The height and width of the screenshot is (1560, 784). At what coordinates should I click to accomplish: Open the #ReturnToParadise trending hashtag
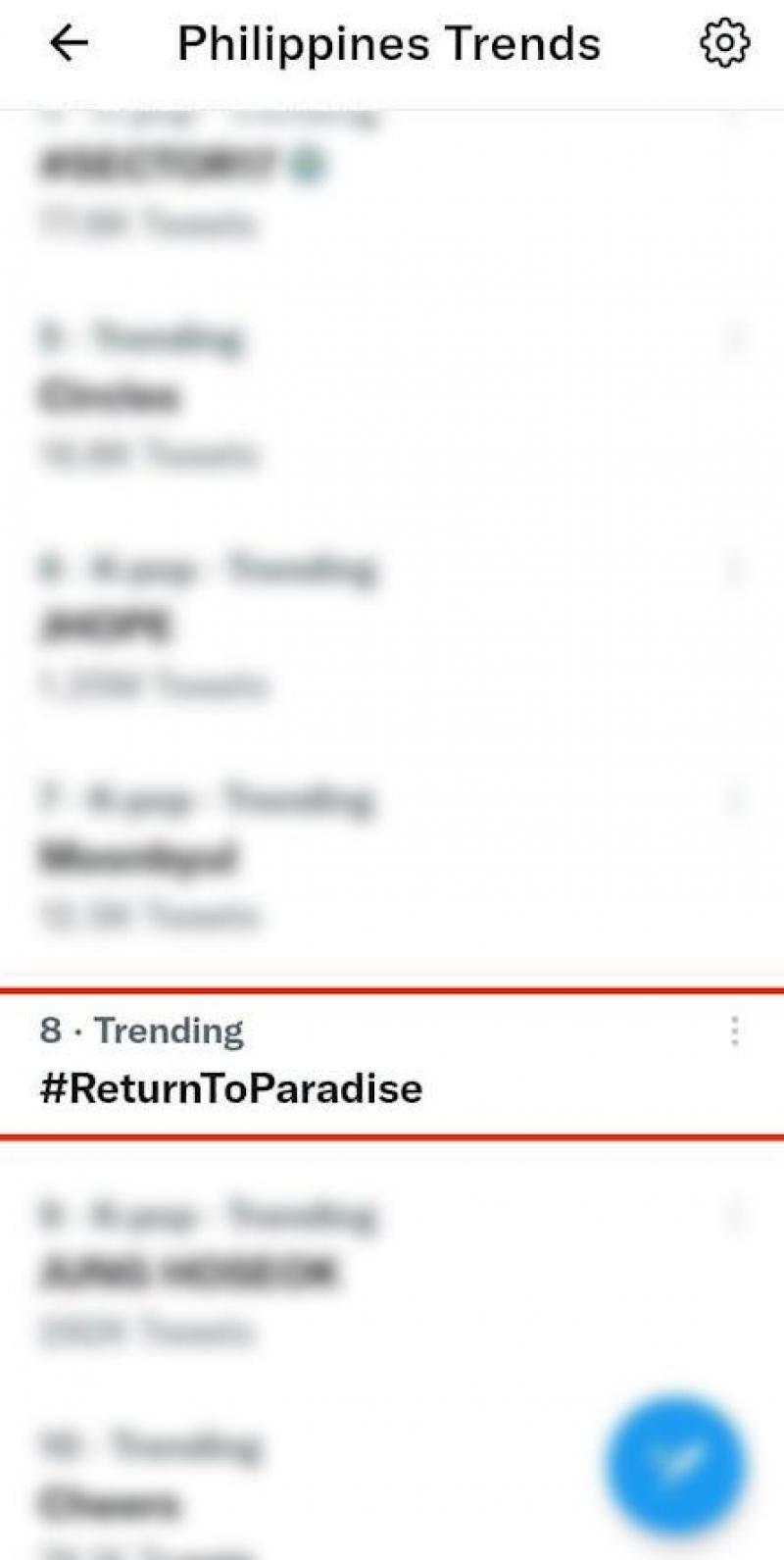[231, 1088]
